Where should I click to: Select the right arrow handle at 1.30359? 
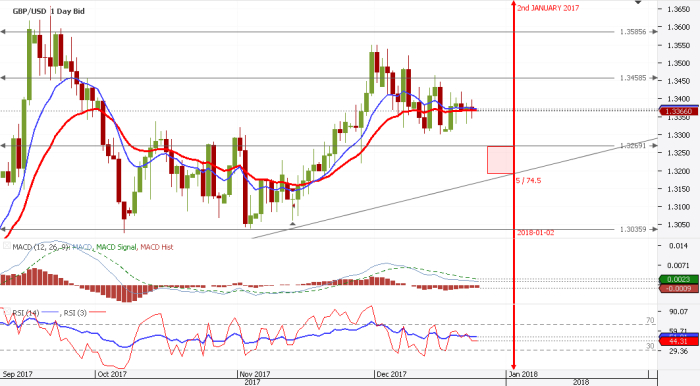(x=654, y=229)
